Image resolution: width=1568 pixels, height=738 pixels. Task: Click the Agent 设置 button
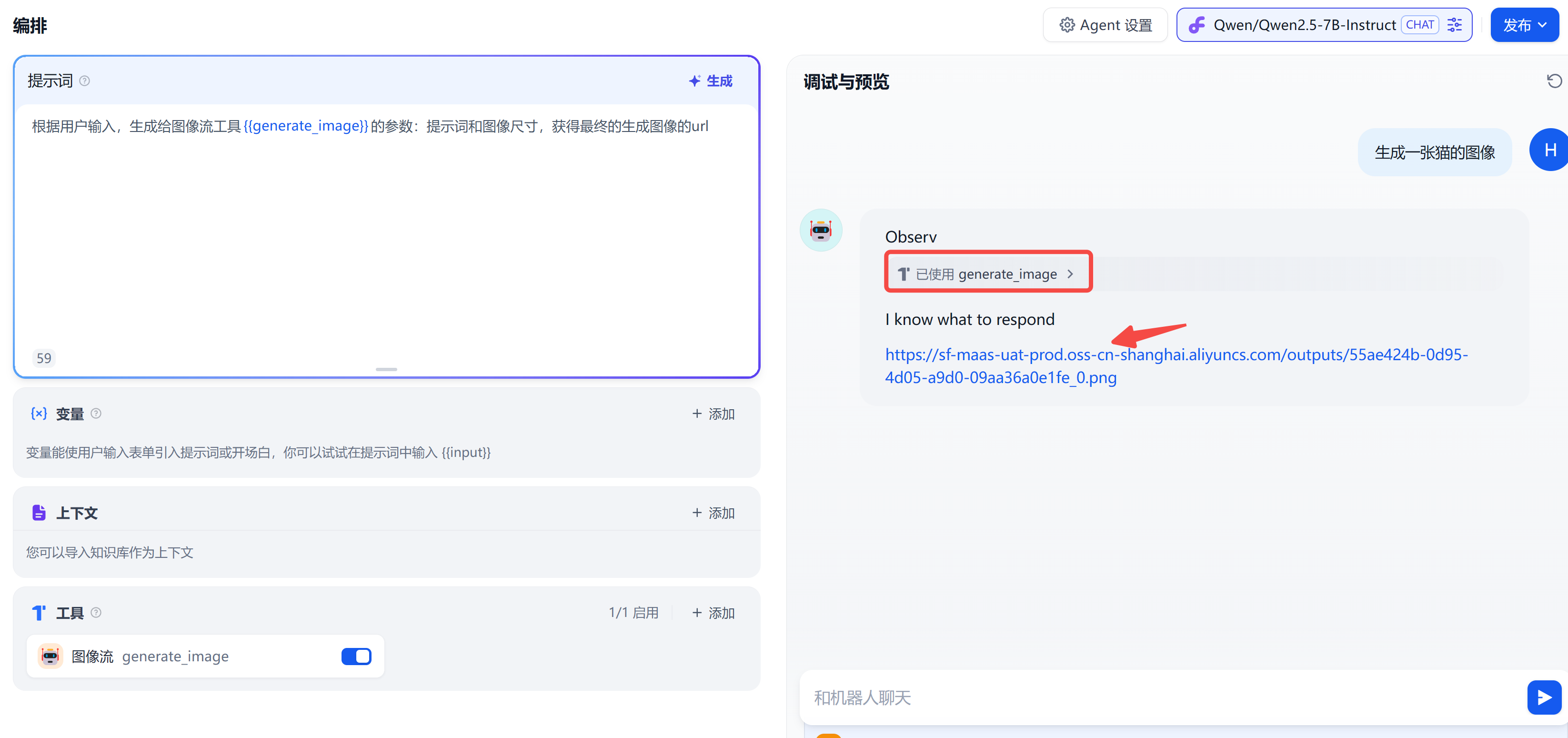tap(1105, 25)
